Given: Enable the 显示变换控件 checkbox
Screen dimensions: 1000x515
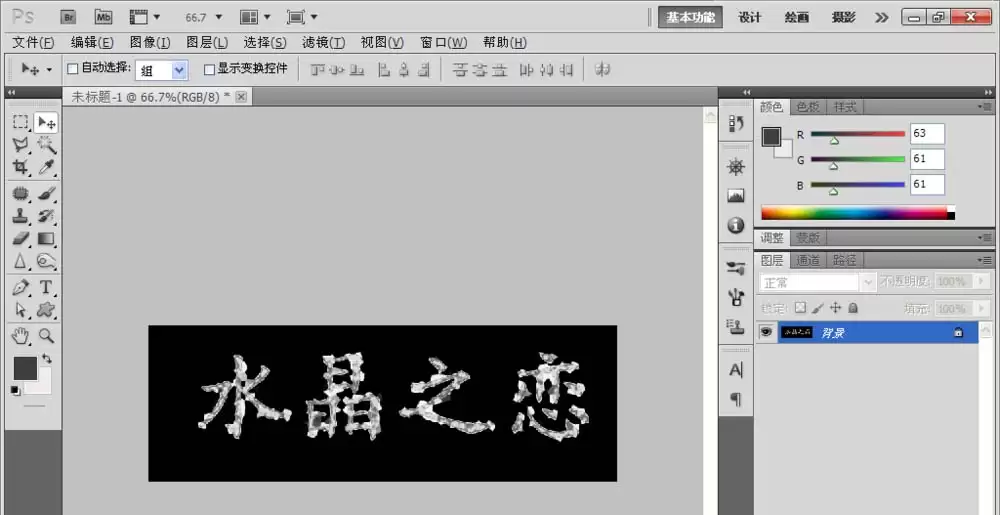Looking at the screenshot, I should tap(209, 69).
